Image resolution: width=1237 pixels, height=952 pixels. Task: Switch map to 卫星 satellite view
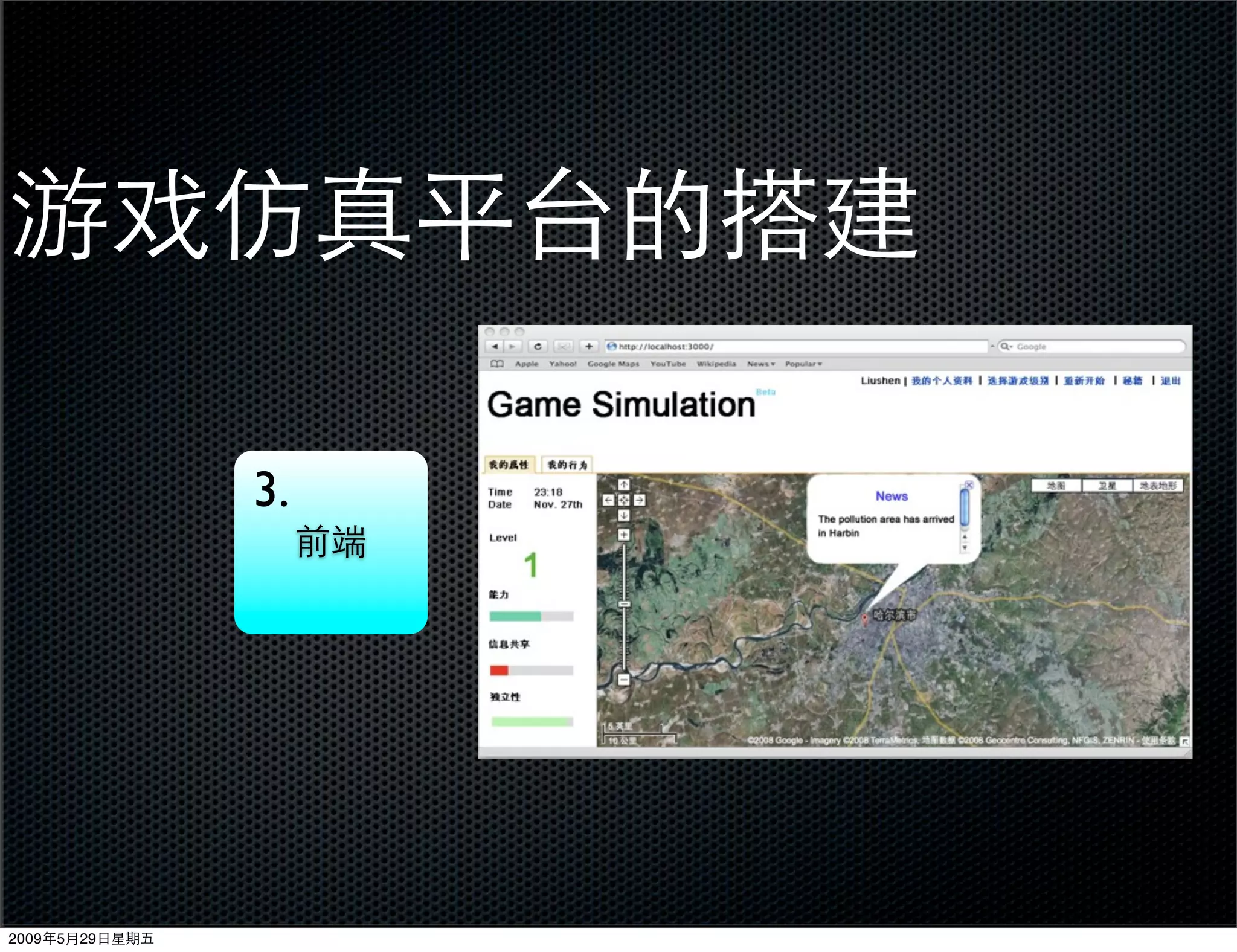click(x=1107, y=486)
